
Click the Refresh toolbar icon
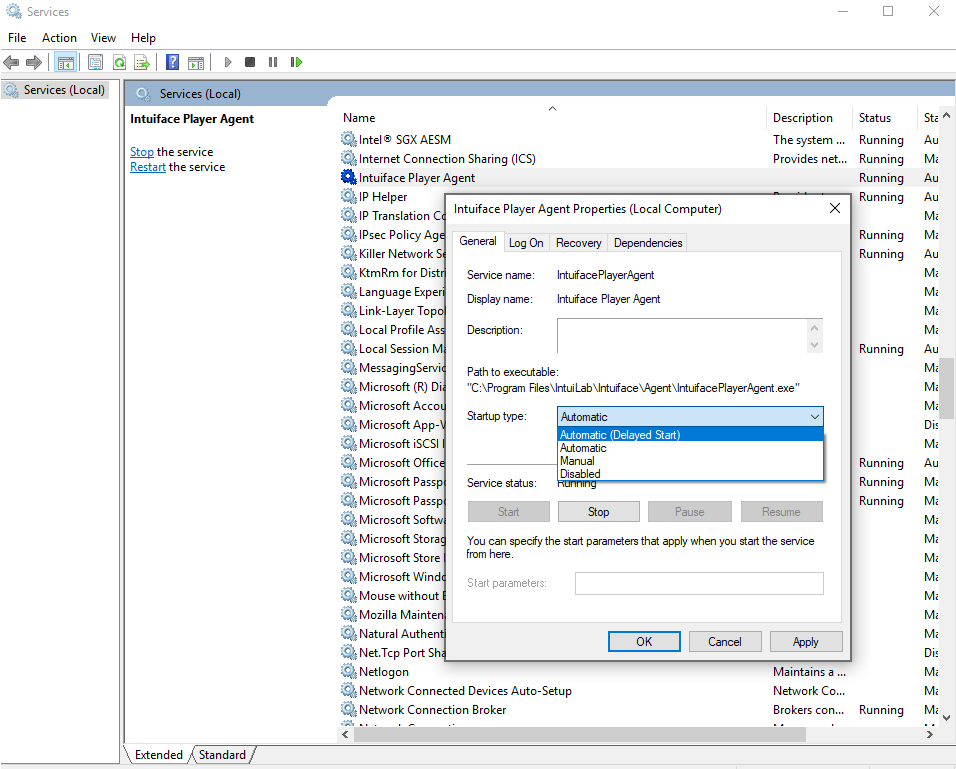(119, 62)
